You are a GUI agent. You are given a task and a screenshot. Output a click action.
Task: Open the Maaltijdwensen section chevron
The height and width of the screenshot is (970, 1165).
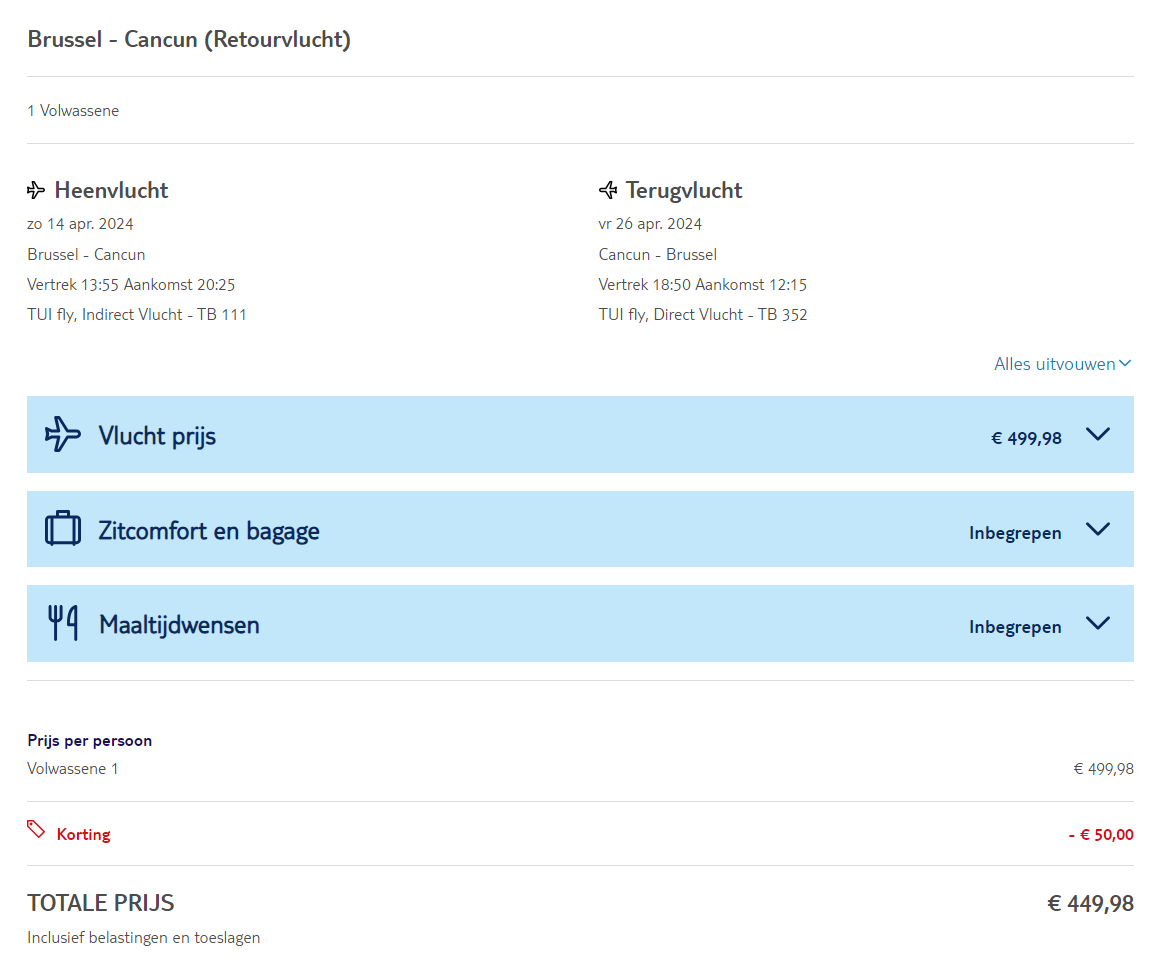pyautogui.click(x=1098, y=623)
